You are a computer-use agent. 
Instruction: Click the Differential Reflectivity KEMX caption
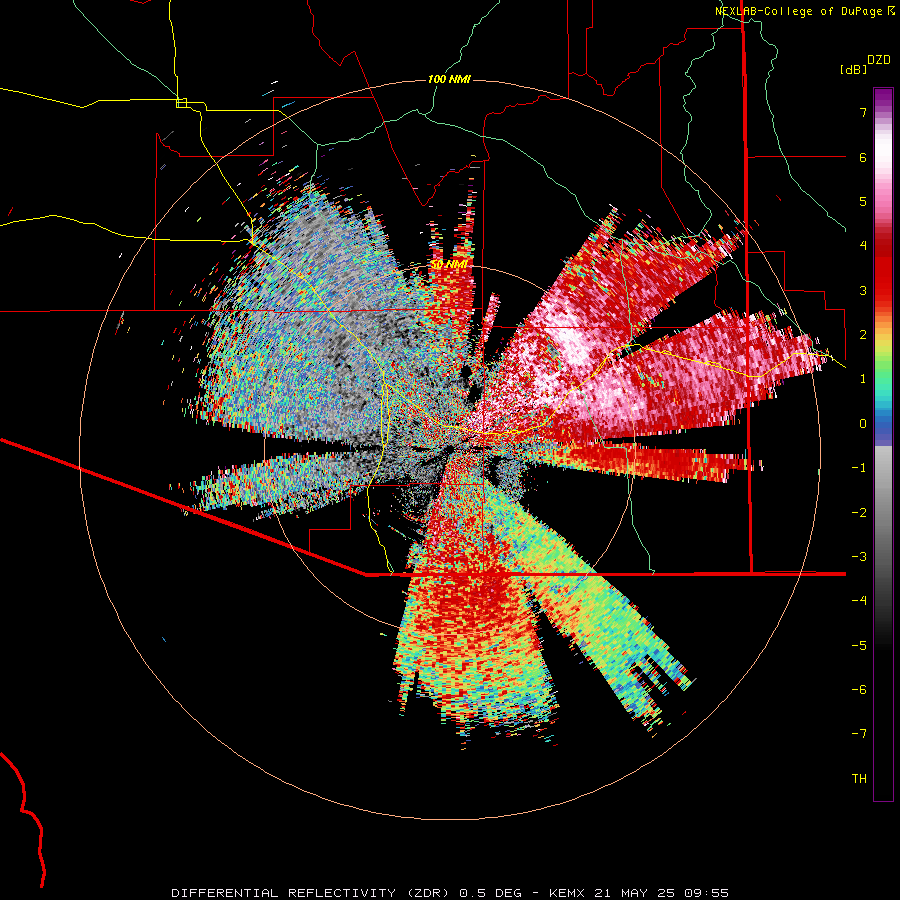tap(450, 893)
